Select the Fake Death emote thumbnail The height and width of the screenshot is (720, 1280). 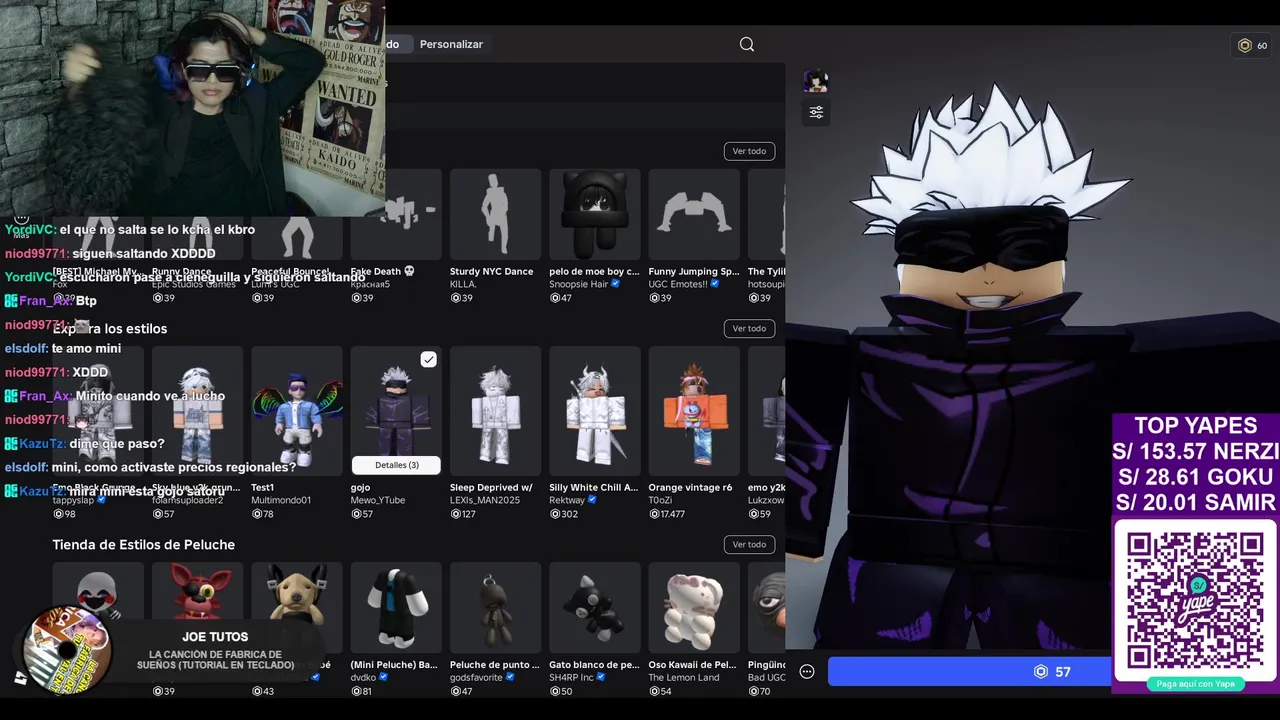point(396,214)
